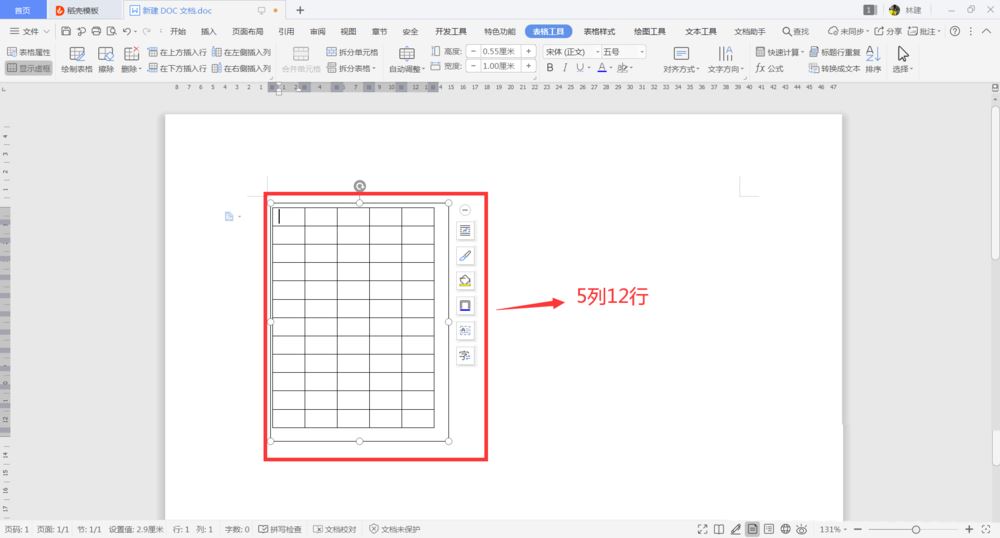Click 标题行重复 repeat header rows
Viewport: 1000px width, 538px height.
[x=835, y=52]
